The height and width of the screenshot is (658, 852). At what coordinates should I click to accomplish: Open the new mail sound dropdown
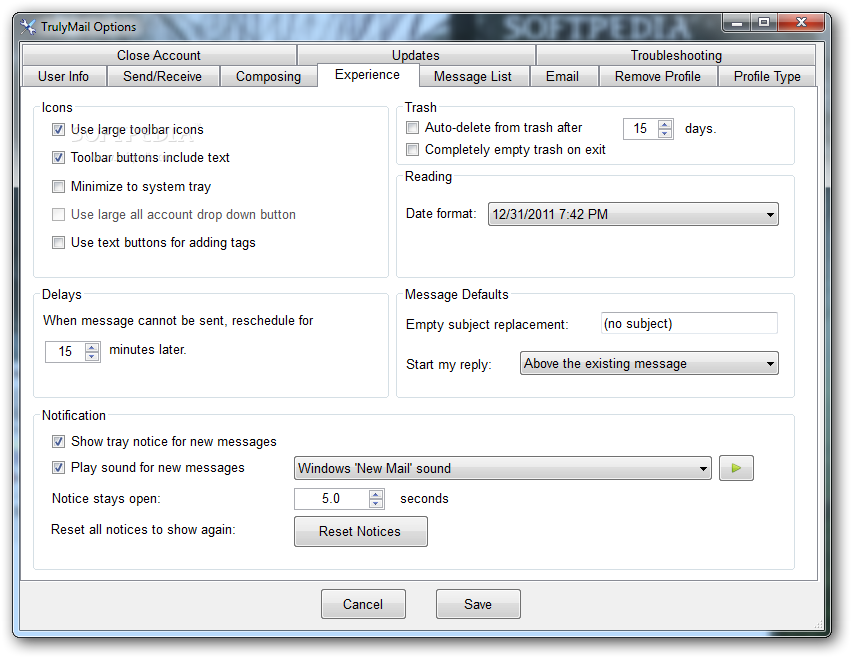(x=503, y=468)
